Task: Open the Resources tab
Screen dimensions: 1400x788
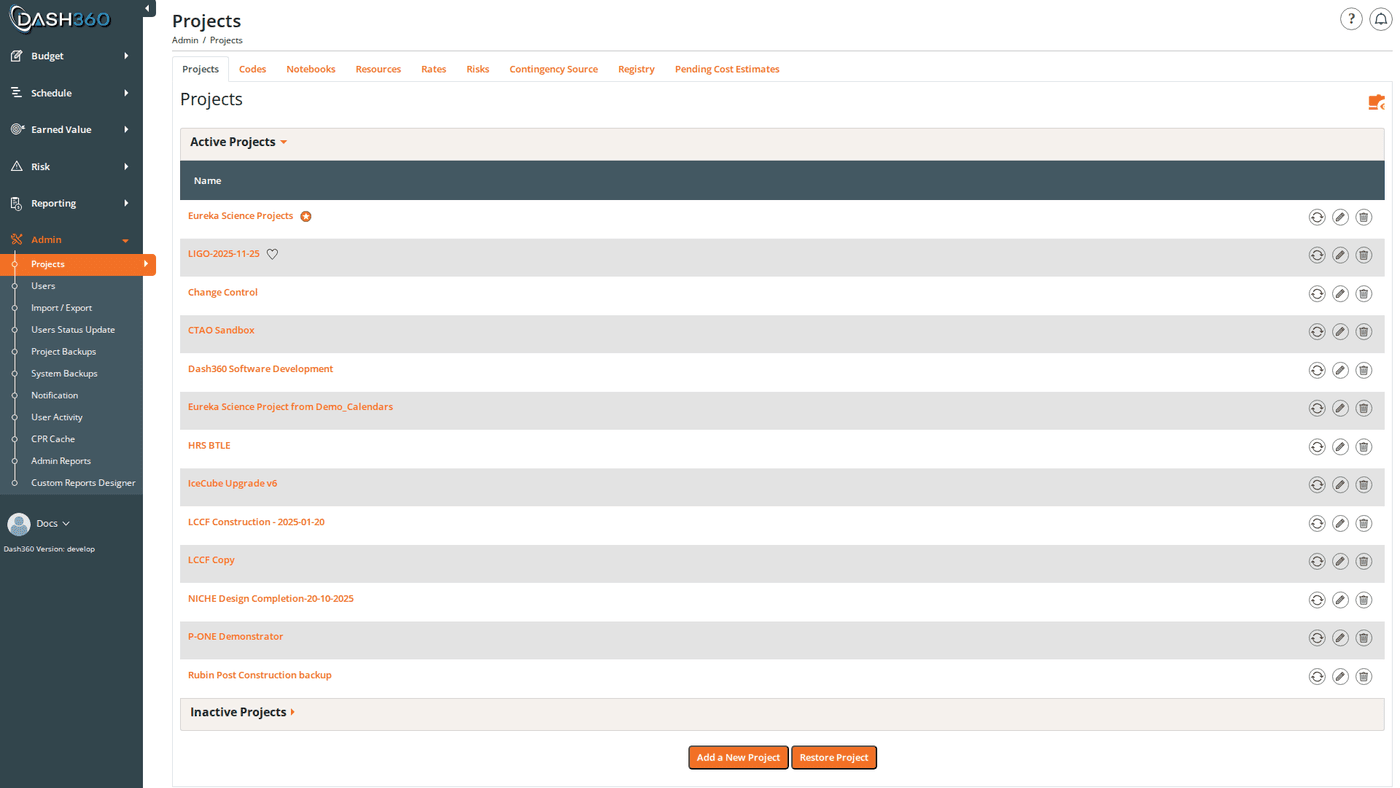Action: (378, 69)
